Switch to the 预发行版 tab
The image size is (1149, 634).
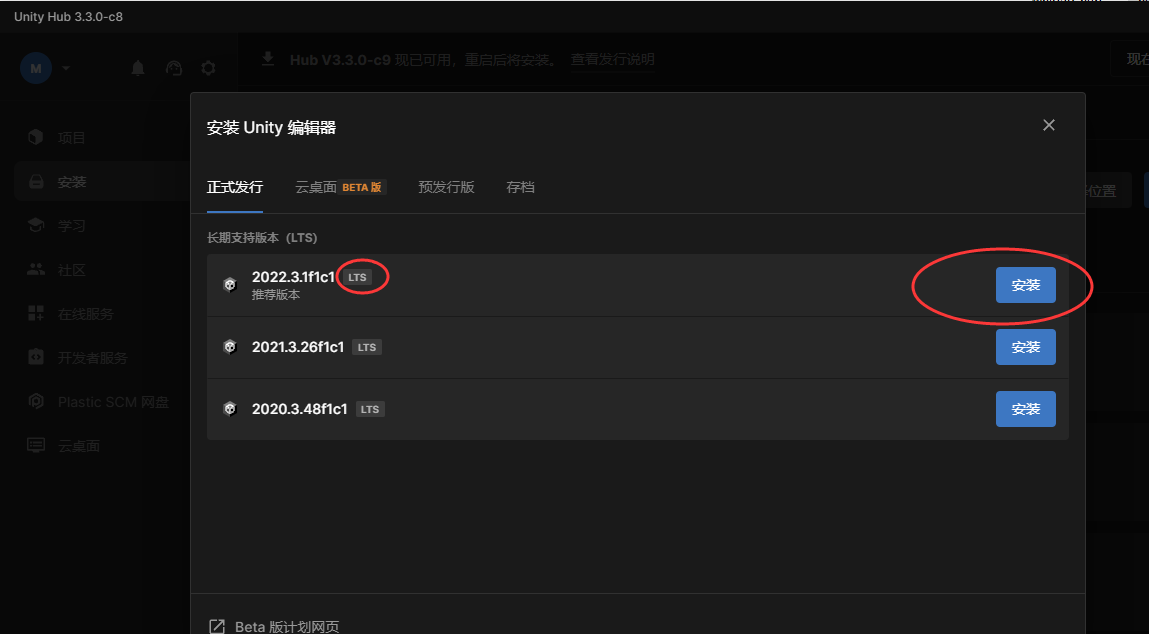point(446,187)
